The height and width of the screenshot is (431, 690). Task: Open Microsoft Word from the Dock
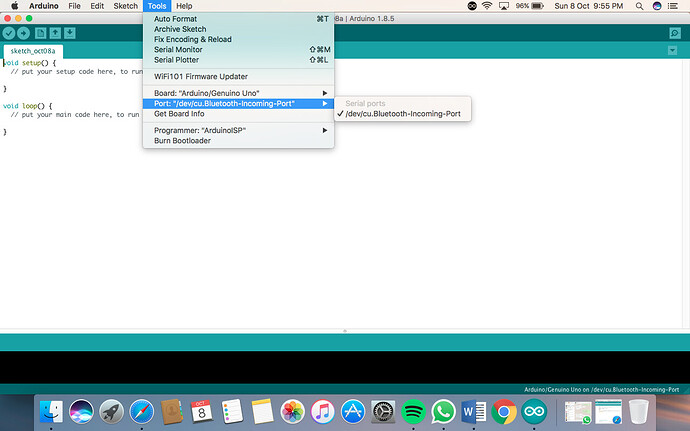coord(473,412)
